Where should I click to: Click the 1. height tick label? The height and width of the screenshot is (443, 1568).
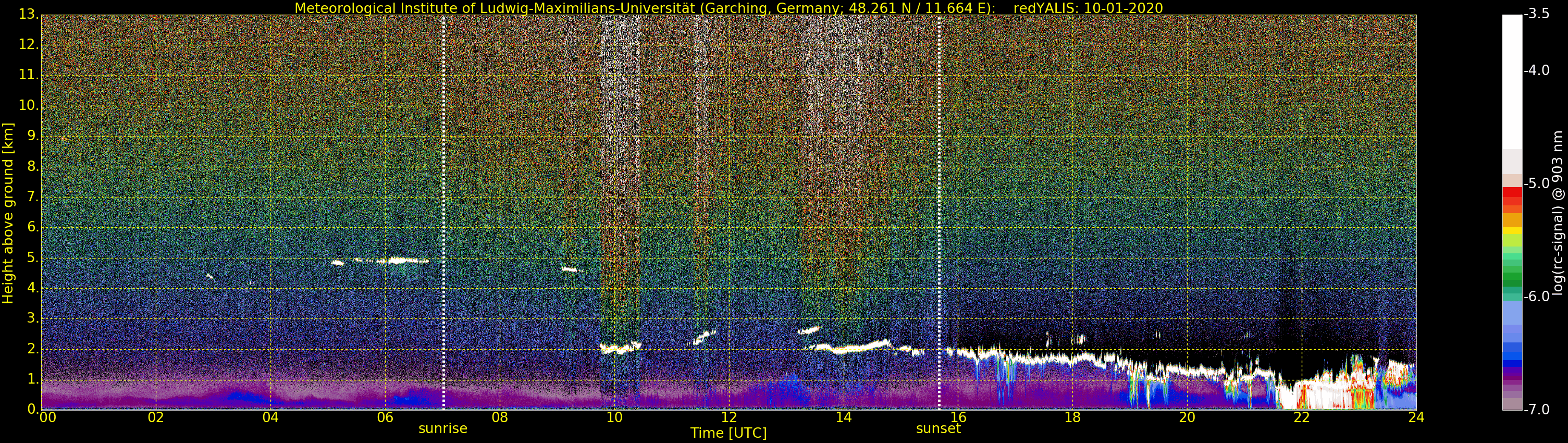(33, 379)
